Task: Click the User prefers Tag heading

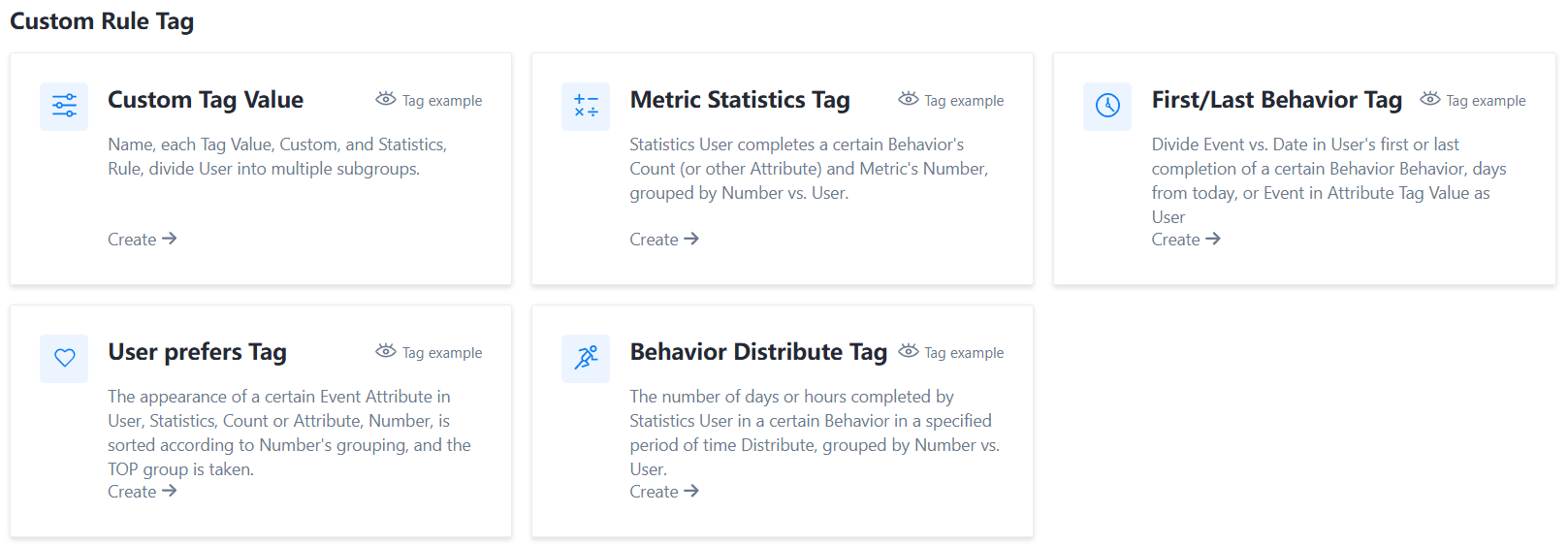Action: tap(197, 352)
